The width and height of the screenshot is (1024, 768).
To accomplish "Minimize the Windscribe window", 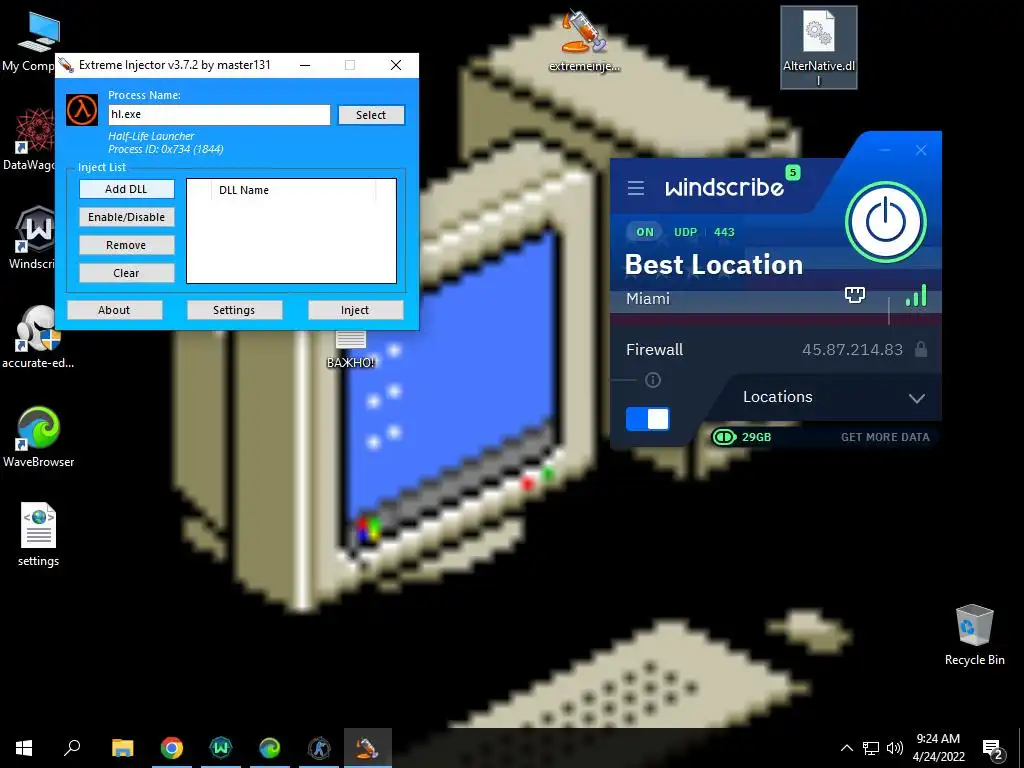I will click(885, 150).
